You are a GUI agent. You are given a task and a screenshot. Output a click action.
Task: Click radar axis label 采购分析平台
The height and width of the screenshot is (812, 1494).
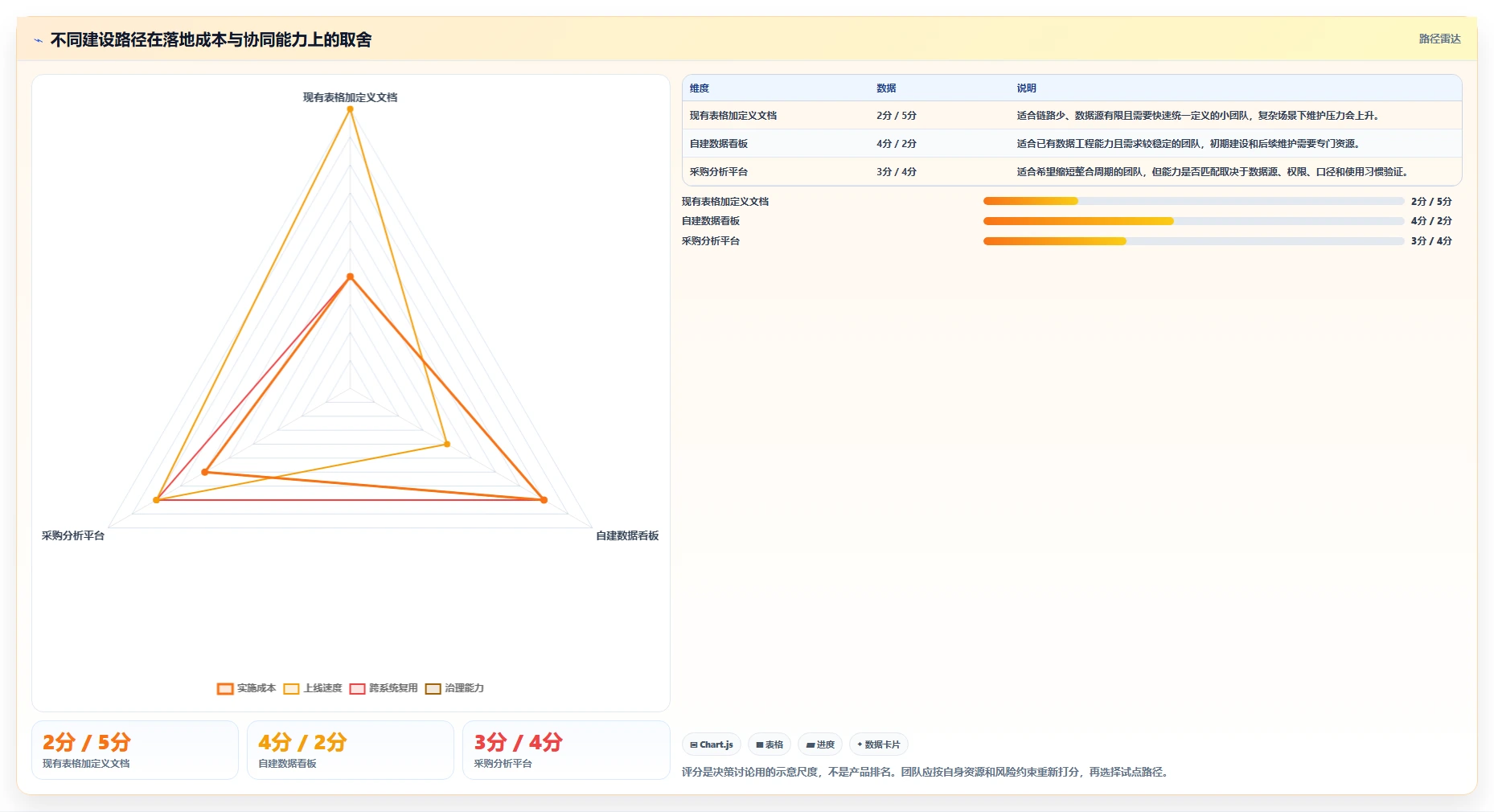coord(73,535)
